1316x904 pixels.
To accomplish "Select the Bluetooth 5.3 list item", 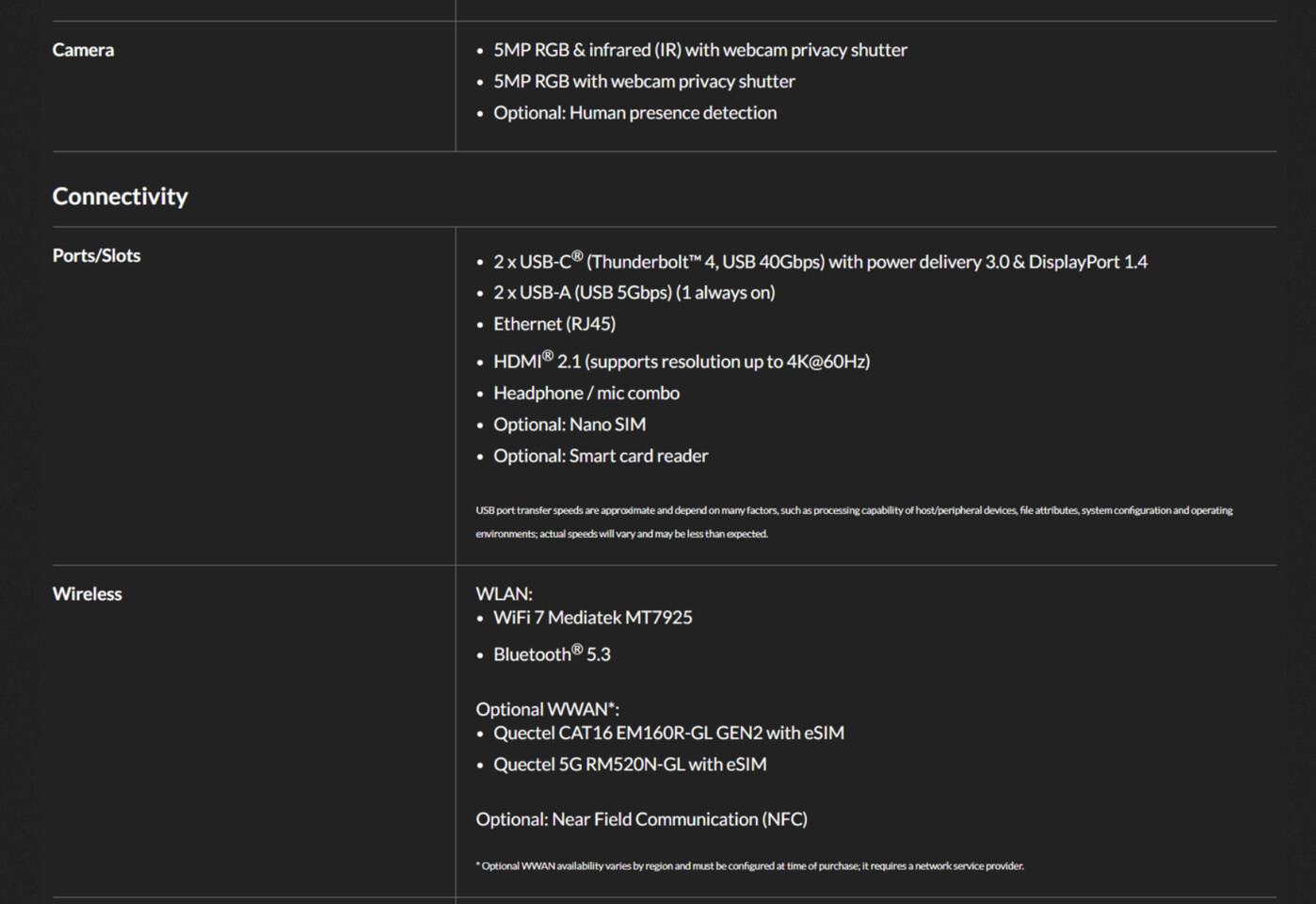I will coord(552,654).
